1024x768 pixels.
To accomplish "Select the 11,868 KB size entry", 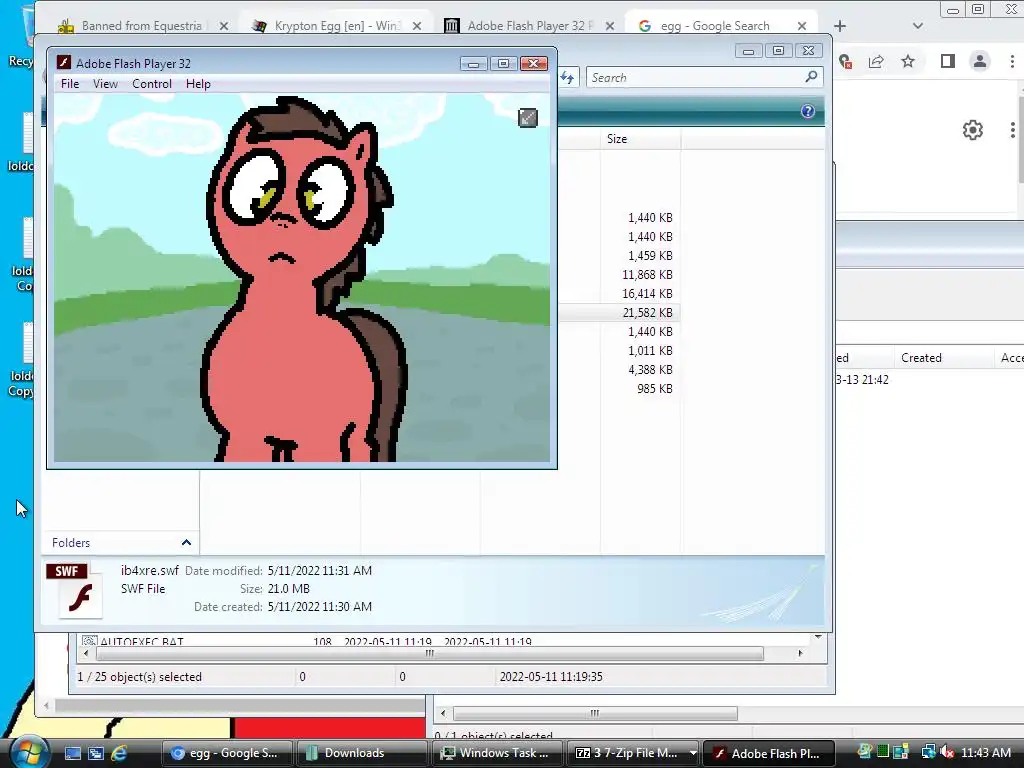I will pyautogui.click(x=647, y=275).
